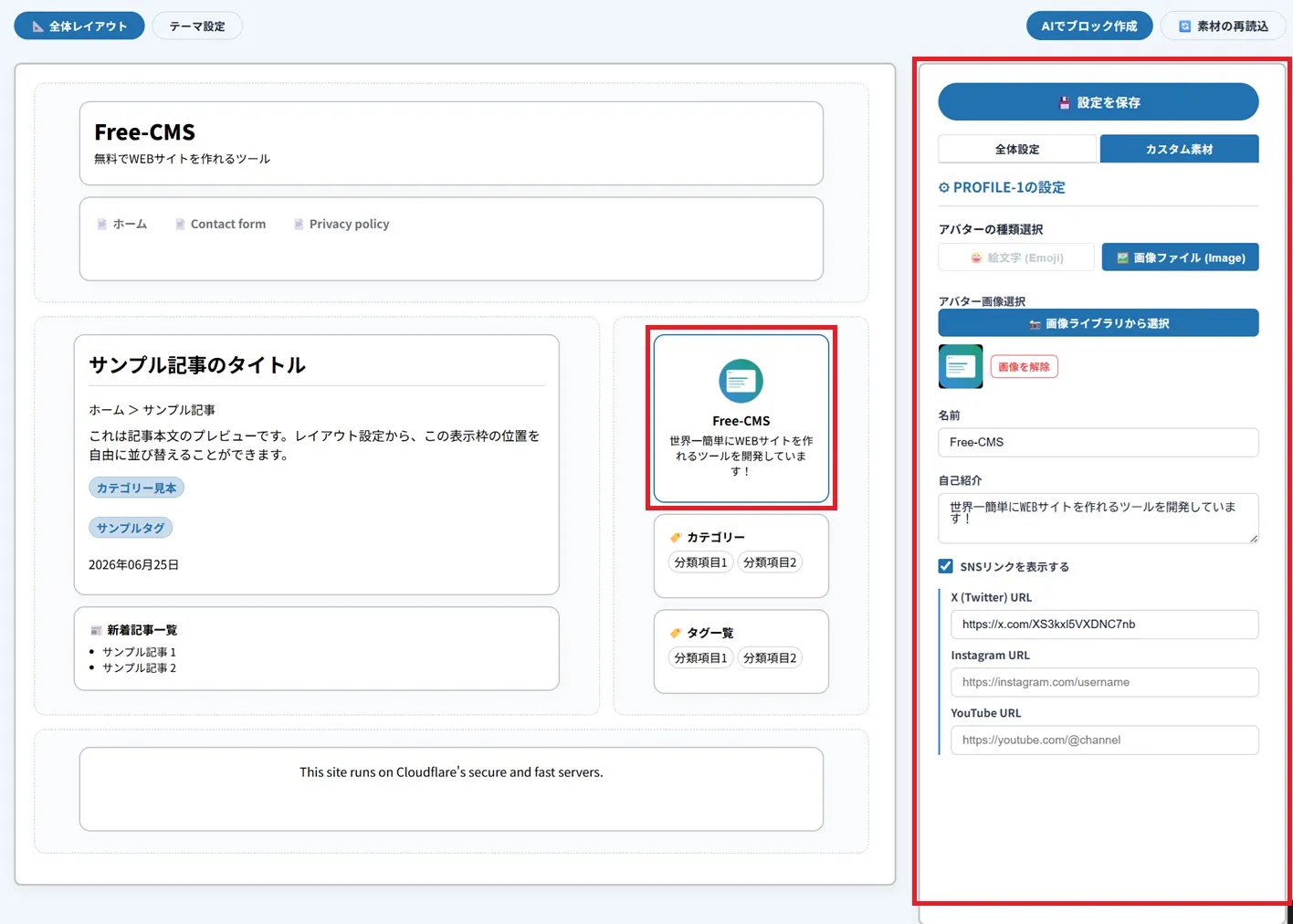The height and width of the screenshot is (924, 1293).
Task: Click the page icon beside Privacy policy
Action: click(299, 224)
